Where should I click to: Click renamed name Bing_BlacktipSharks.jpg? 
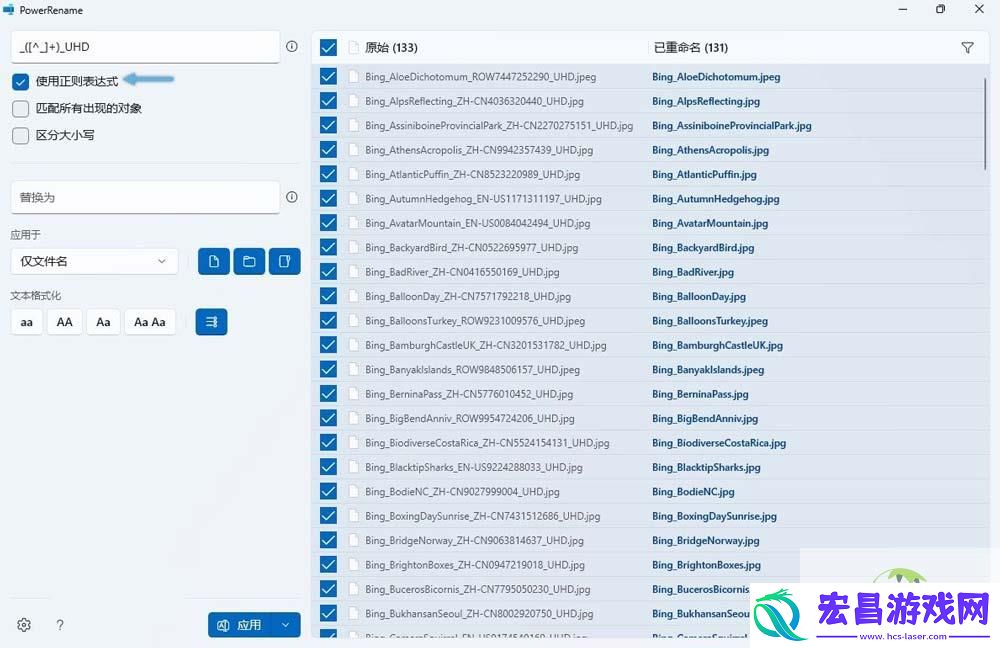point(706,467)
